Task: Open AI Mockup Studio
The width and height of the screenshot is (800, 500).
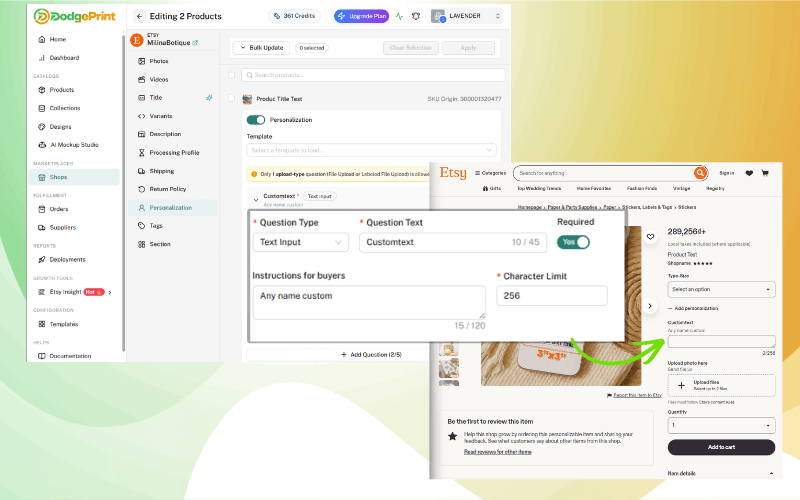Action: click(68, 145)
